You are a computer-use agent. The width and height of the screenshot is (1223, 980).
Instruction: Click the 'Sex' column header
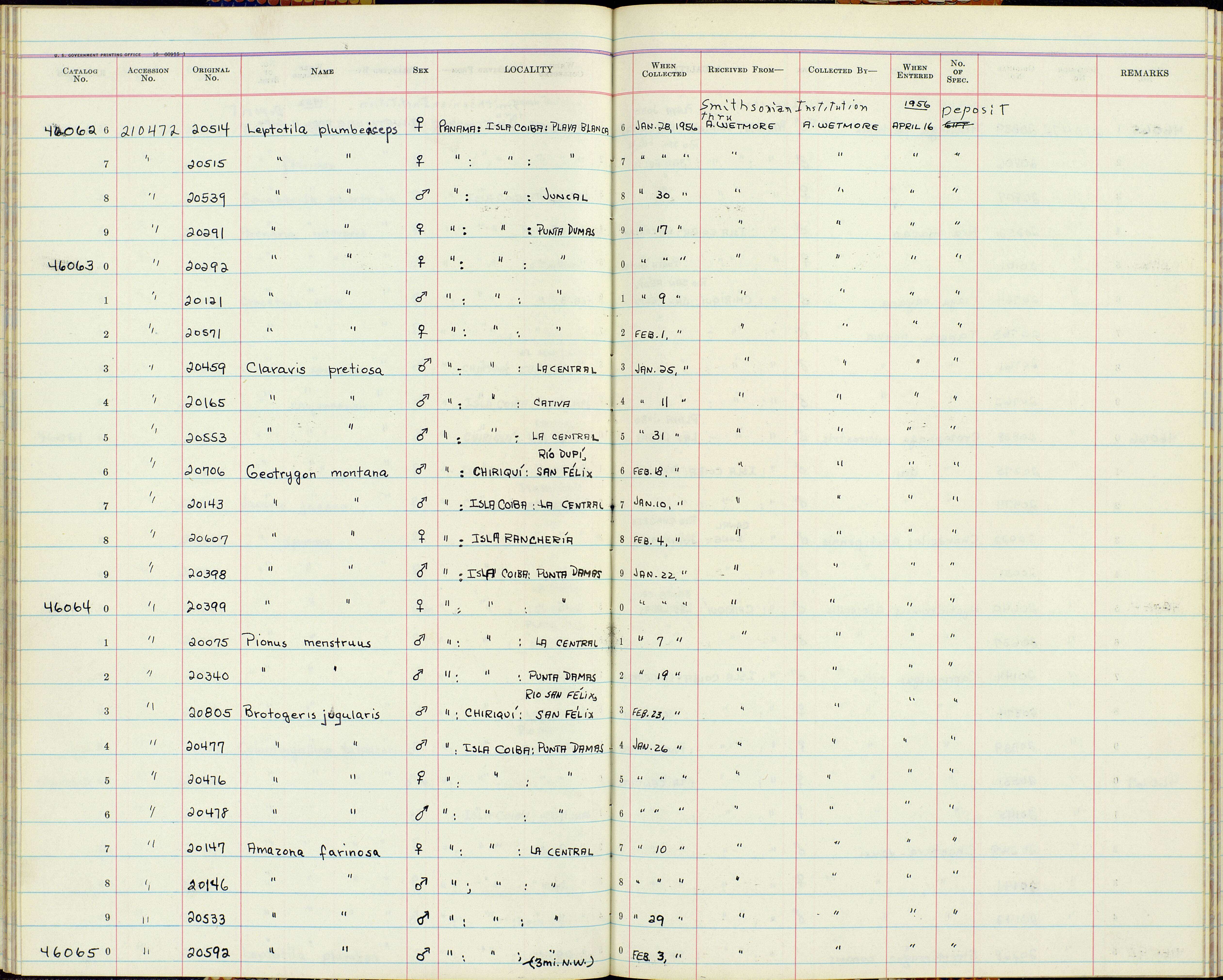tap(420, 70)
